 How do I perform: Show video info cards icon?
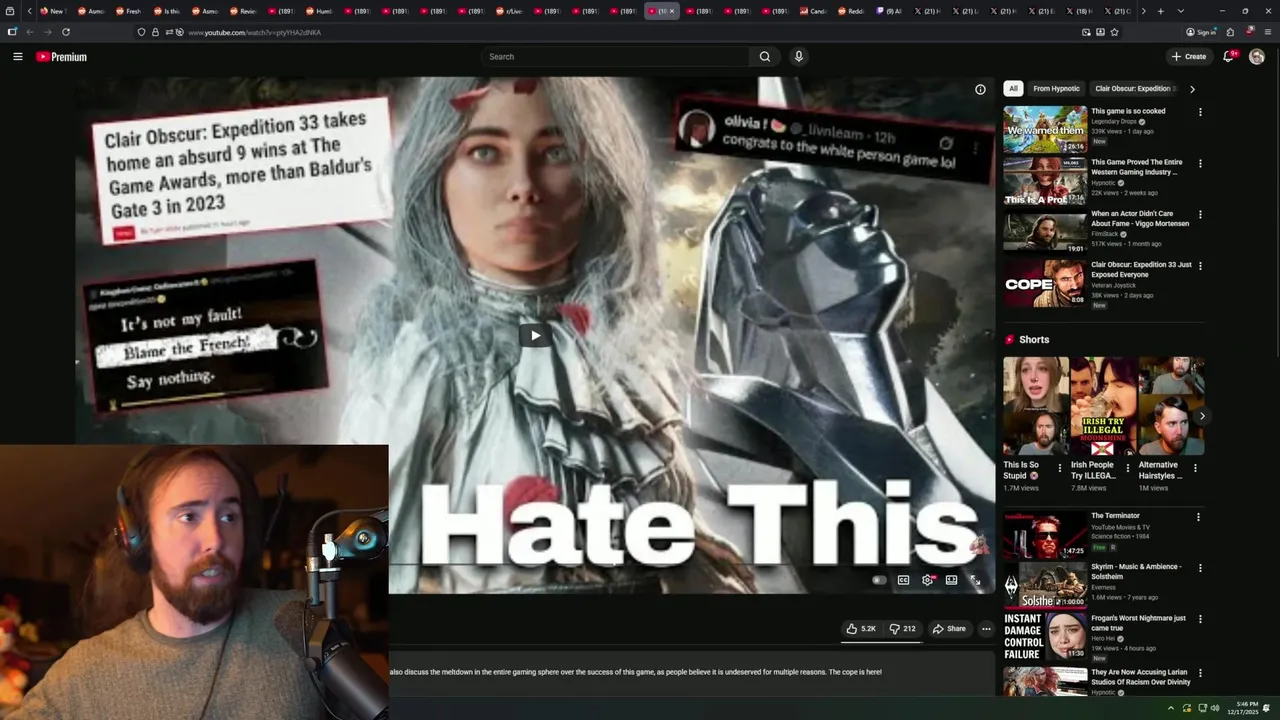(980, 89)
